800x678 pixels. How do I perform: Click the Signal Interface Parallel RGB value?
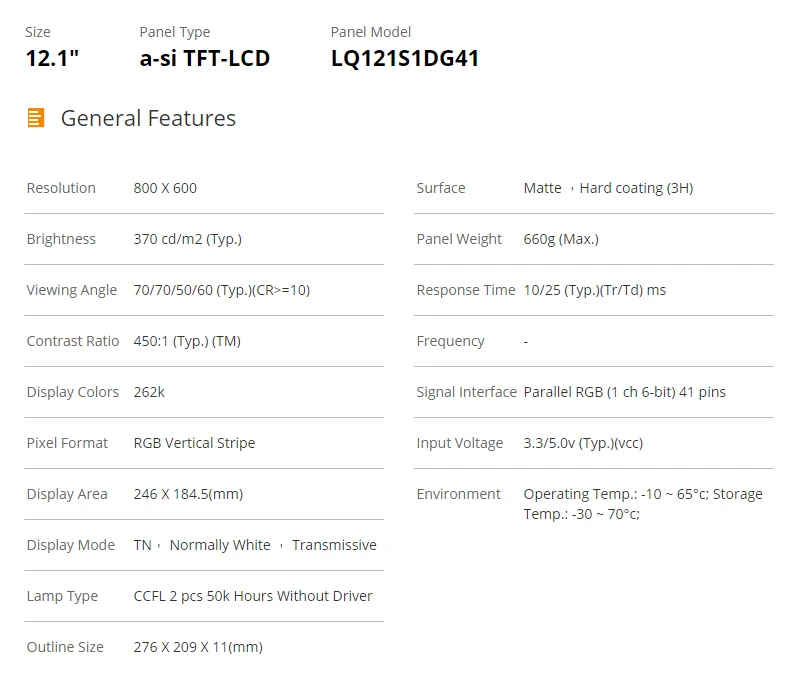(624, 392)
